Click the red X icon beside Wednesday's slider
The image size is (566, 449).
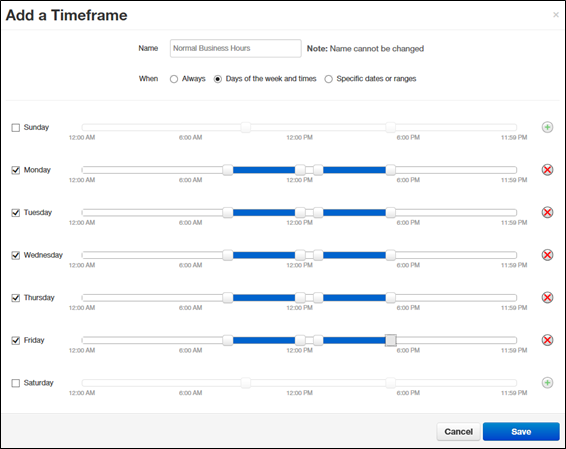pyautogui.click(x=547, y=255)
